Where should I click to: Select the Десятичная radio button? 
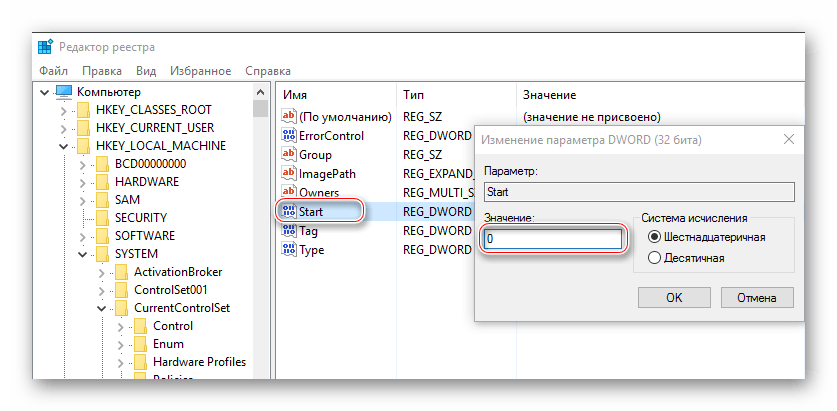pyautogui.click(x=655, y=258)
